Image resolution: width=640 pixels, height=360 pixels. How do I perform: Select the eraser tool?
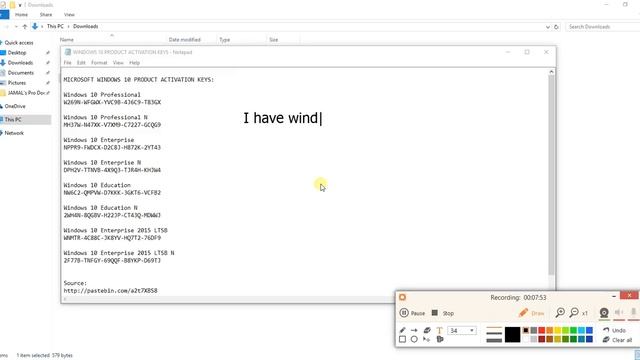[x=427, y=330]
